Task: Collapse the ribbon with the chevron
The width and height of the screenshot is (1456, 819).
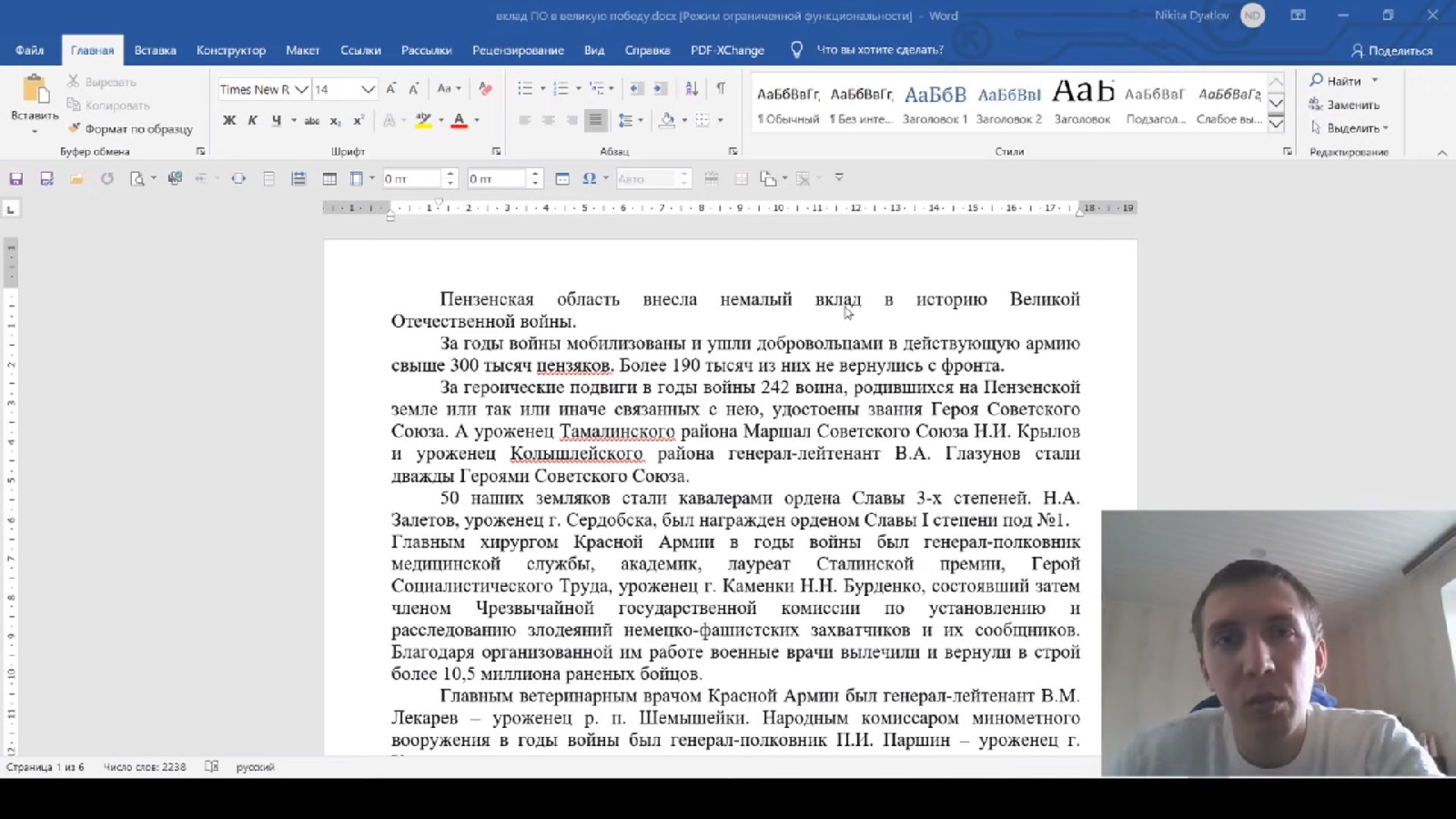Action: click(1442, 153)
